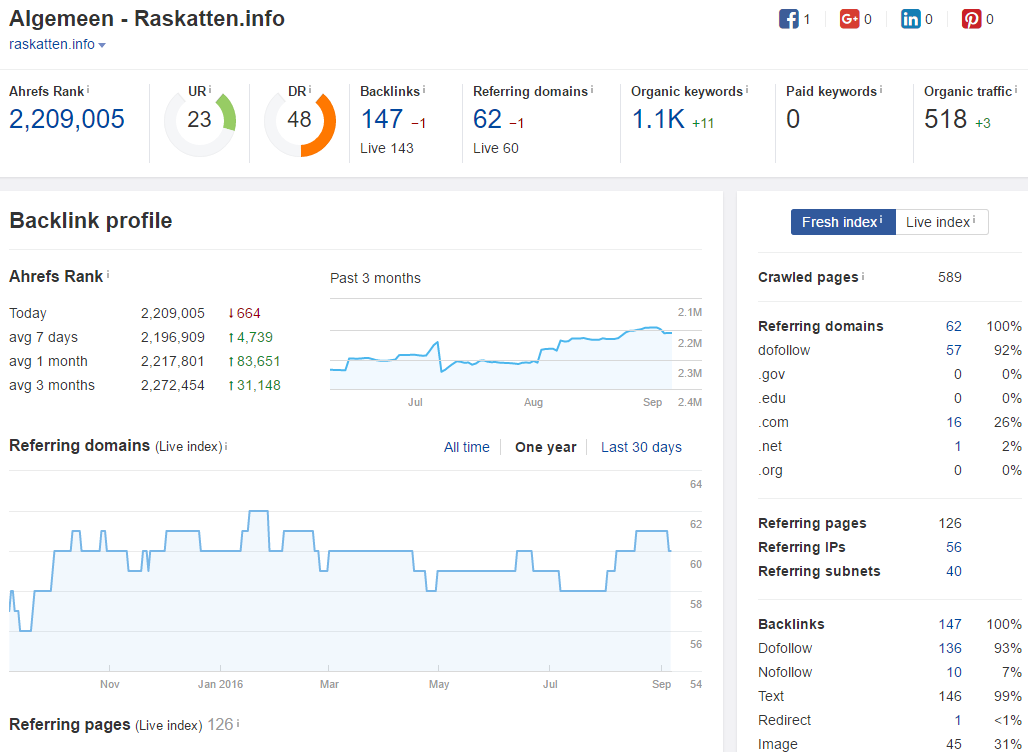Switch chart to Last 30 days
This screenshot has width=1028, height=752.
(641, 447)
